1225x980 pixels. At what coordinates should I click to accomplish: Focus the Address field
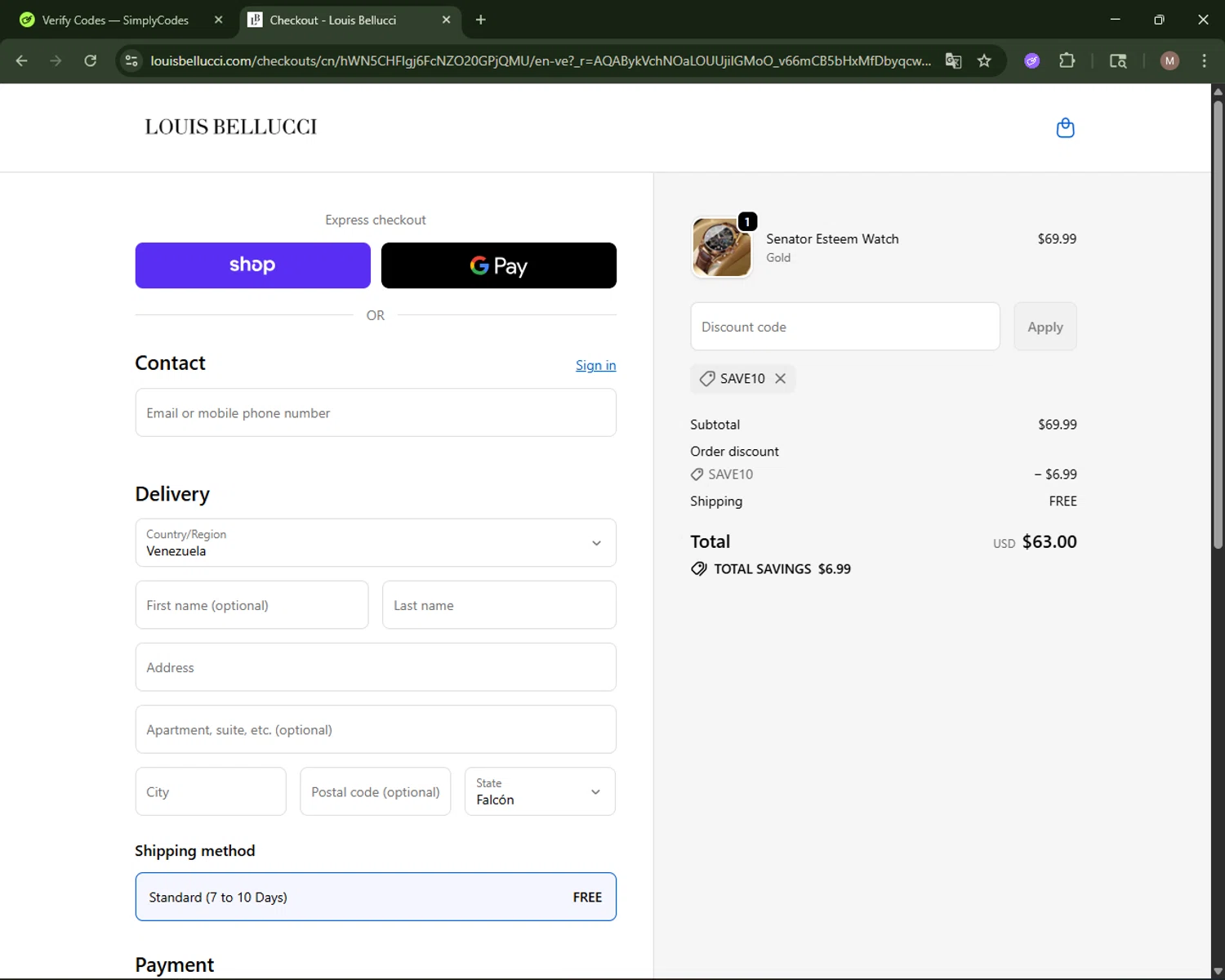[376, 667]
